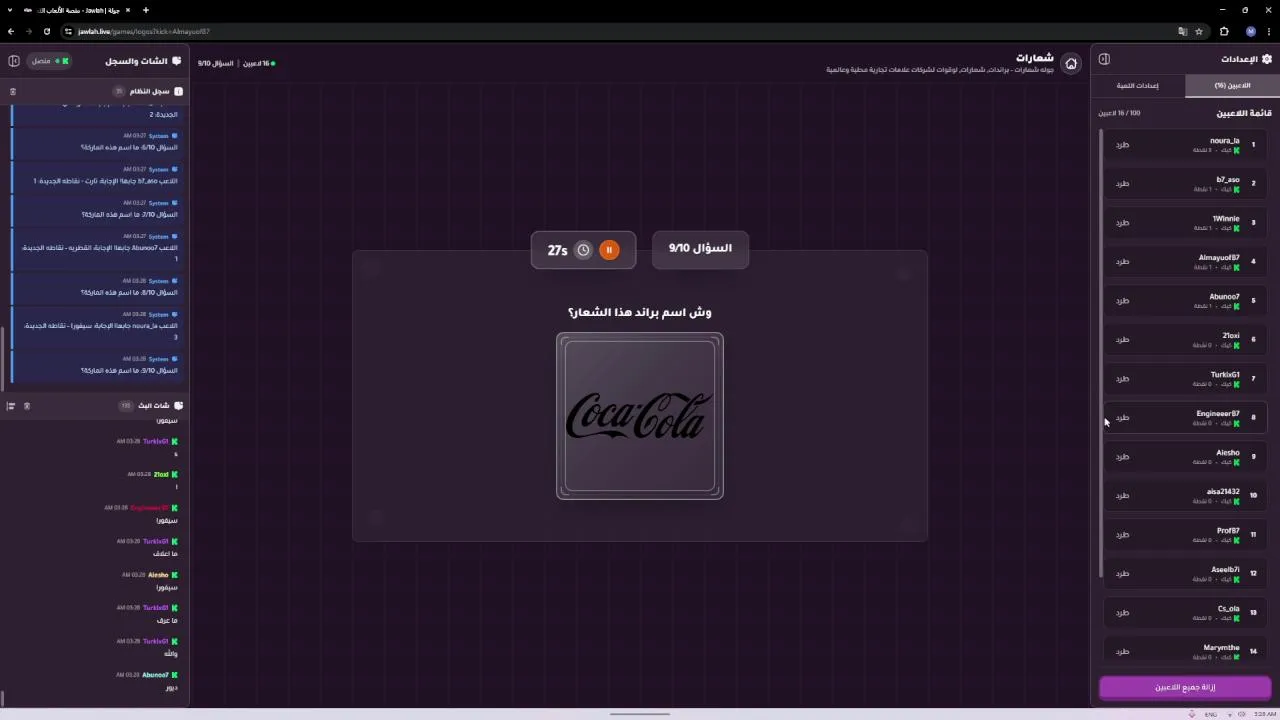Click the متصل connection status badge
1280x720 pixels.
48,61
